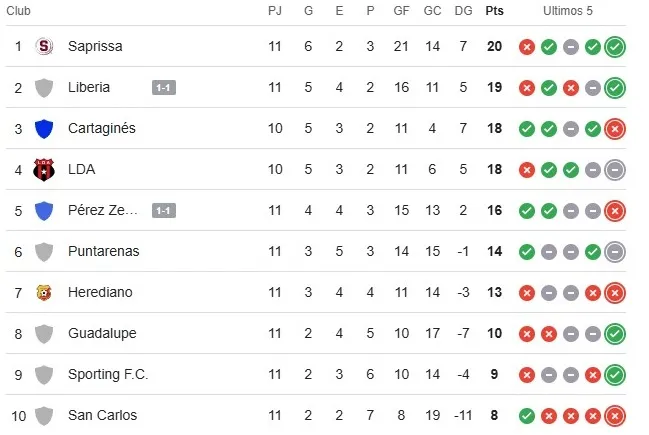
Task: Click the Cartaginés blue shield icon
Action: [44, 129]
